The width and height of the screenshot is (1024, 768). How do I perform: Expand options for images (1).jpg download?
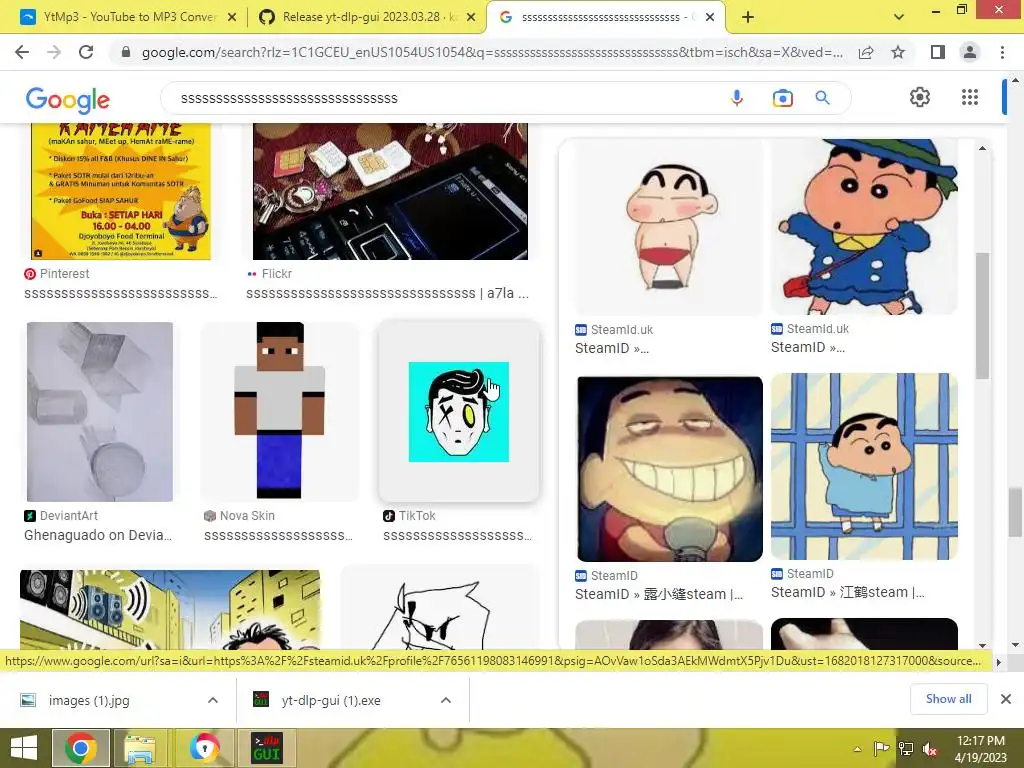tap(213, 700)
